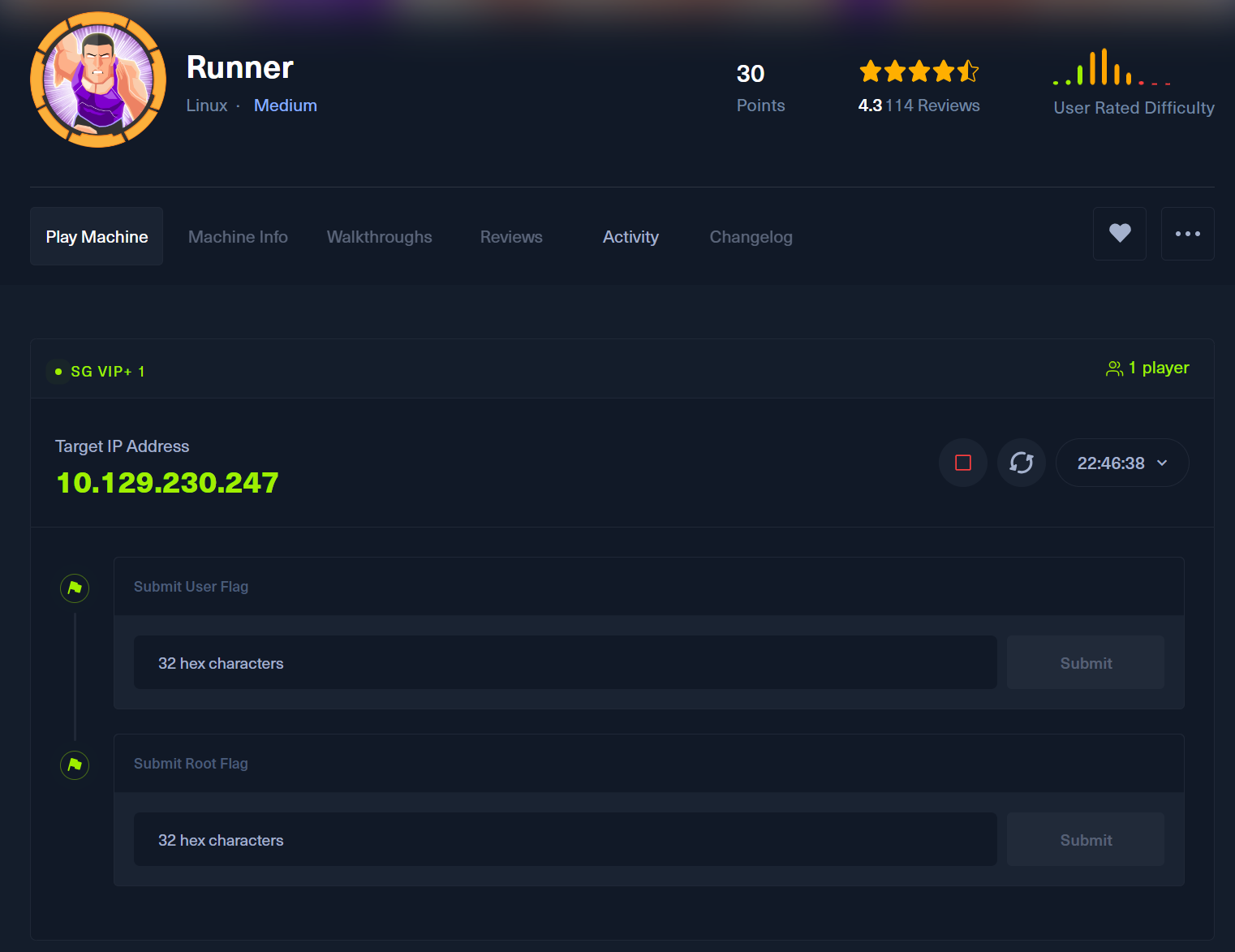Image resolution: width=1235 pixels, height=952 pixels.
Task: Switch to the Machine Info tab
Action: pyautogui.click(x=238, y=236)
